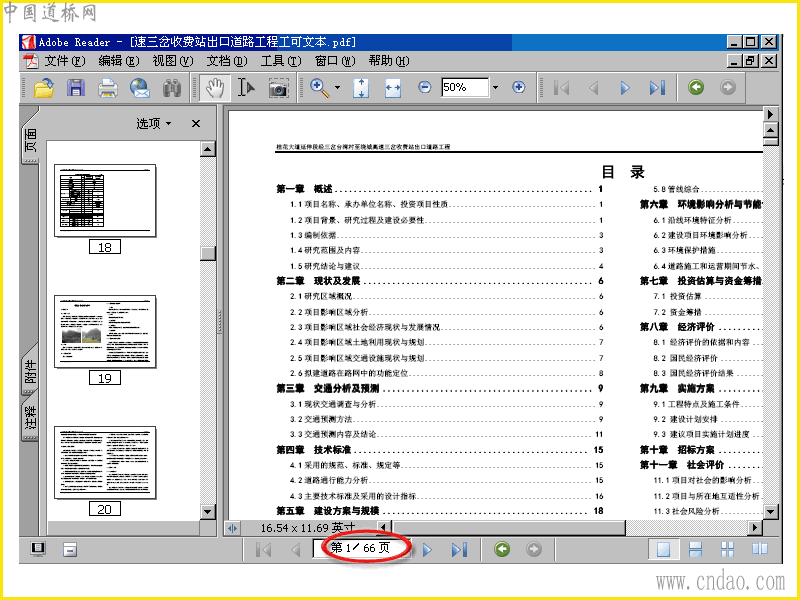Select Continuous page layout mode
The image size is (800, 600).
(x=695, y=549)
